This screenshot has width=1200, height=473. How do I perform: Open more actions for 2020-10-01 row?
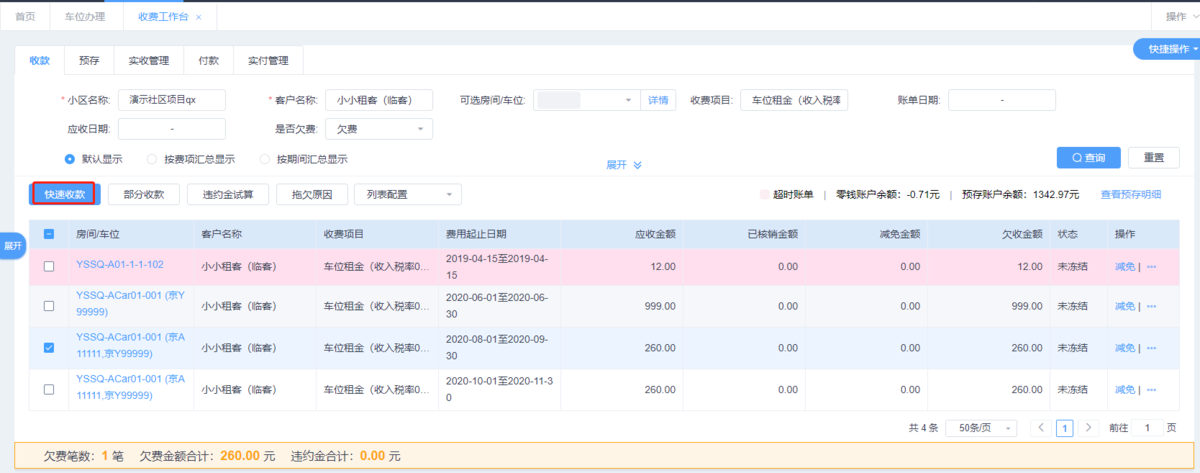click(x=1151, y=389)
